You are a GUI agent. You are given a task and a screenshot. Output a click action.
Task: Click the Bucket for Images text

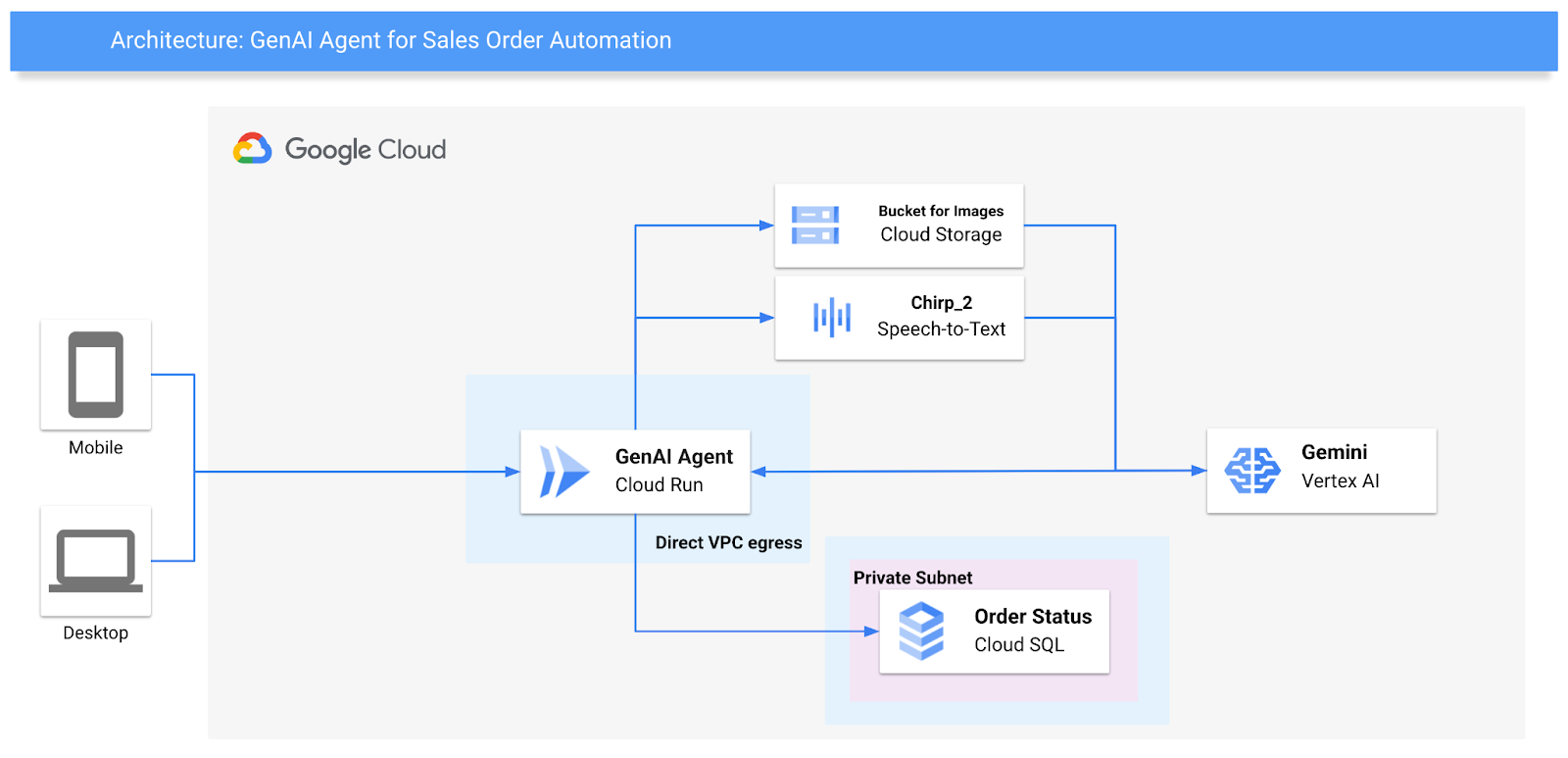[x=941, y=211]
